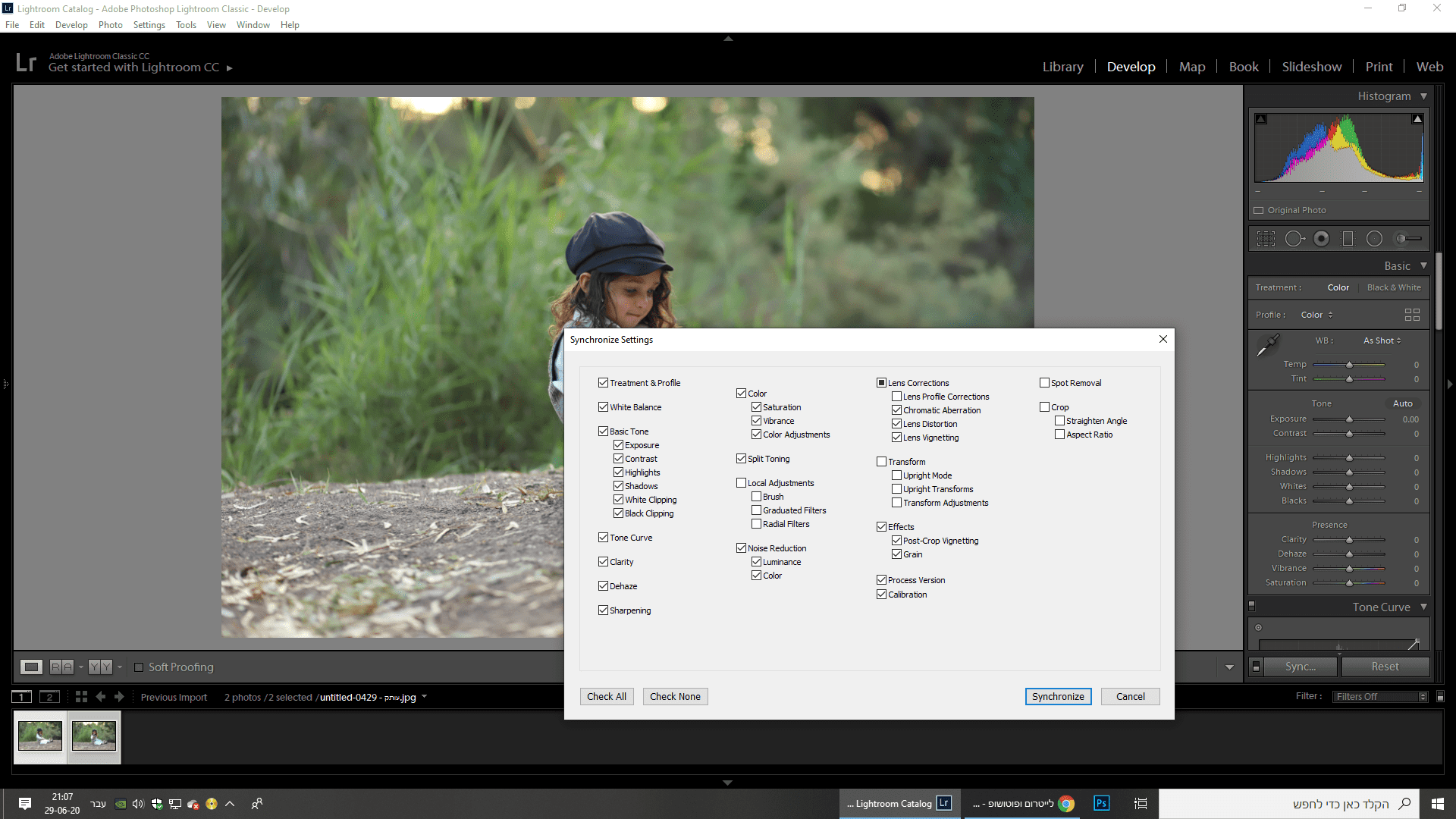This screenshot has width=1456, height=819.
Task: Select the Spot Removal tool icon
Action: click(1294, 239)
